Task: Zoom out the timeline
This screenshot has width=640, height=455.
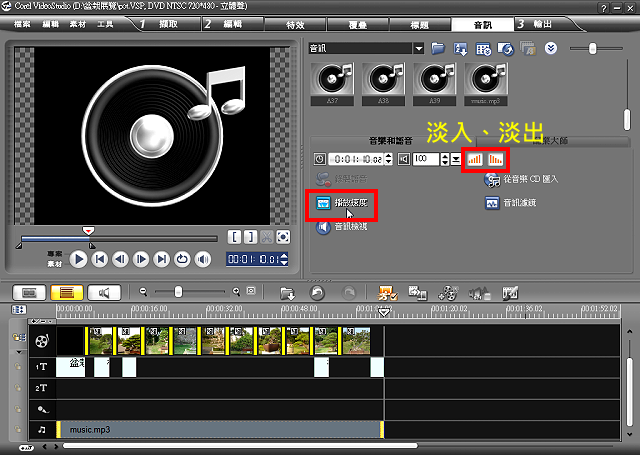Action: 143,291
